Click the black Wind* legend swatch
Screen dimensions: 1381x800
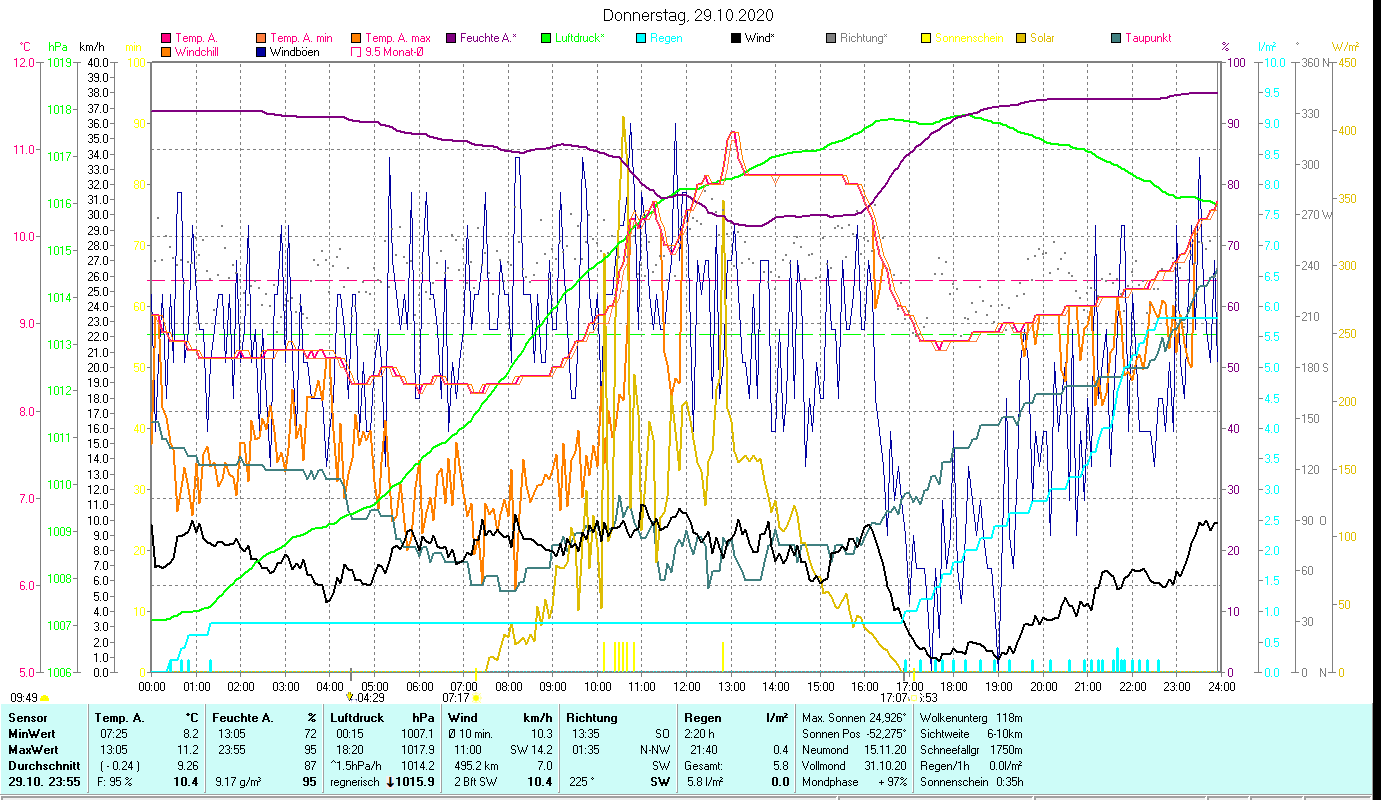pyautogui.click(x=736, y=38)
